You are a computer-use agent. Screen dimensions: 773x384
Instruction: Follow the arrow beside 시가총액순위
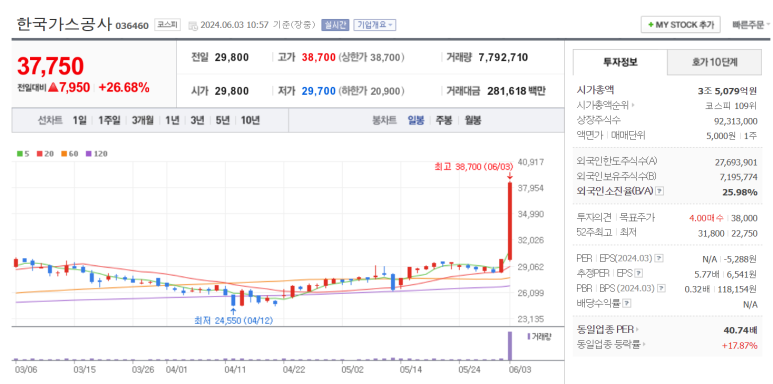pyautogui.click(x=632, y=105)
